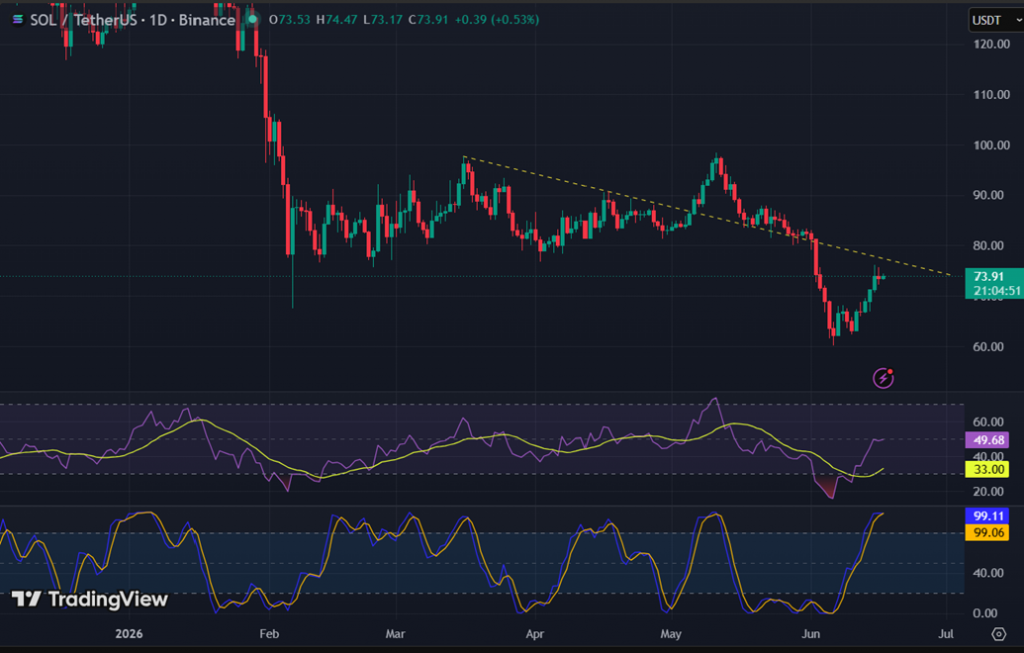Click the 110.00 price axis label
The image size is (1024, 653).
991,95
